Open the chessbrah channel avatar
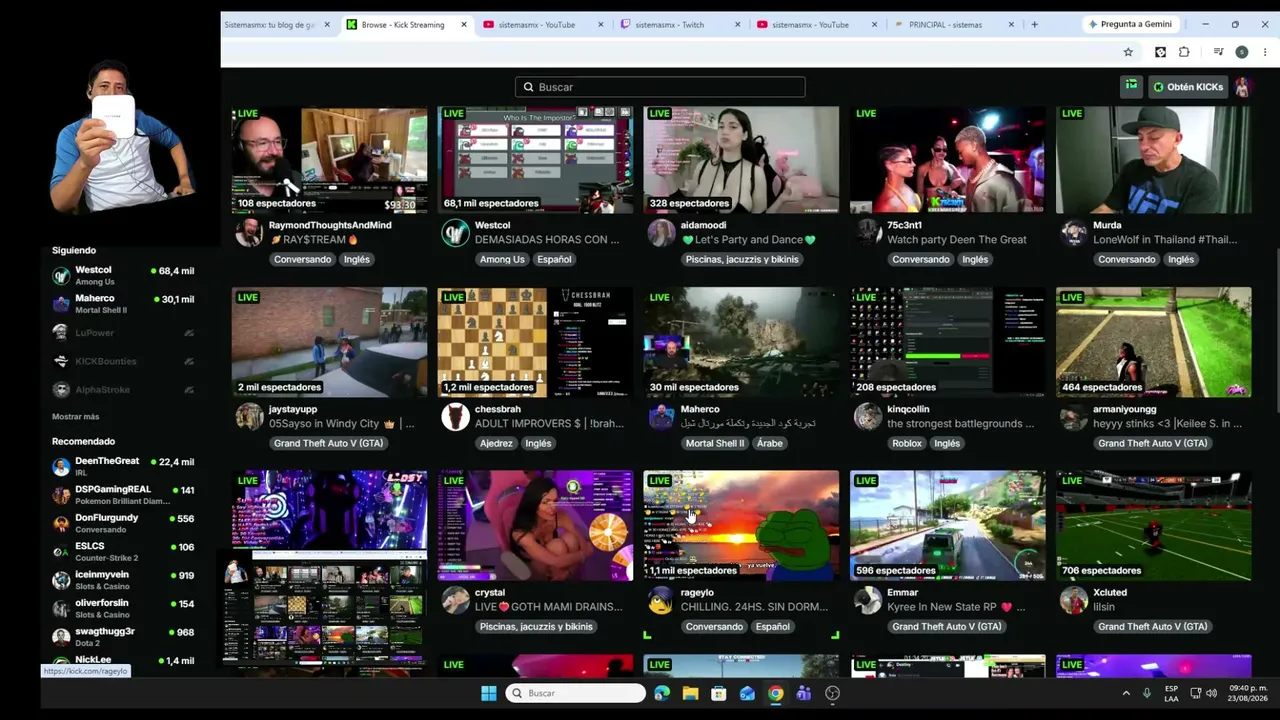1280x720 pixels. tap(455, 417)
